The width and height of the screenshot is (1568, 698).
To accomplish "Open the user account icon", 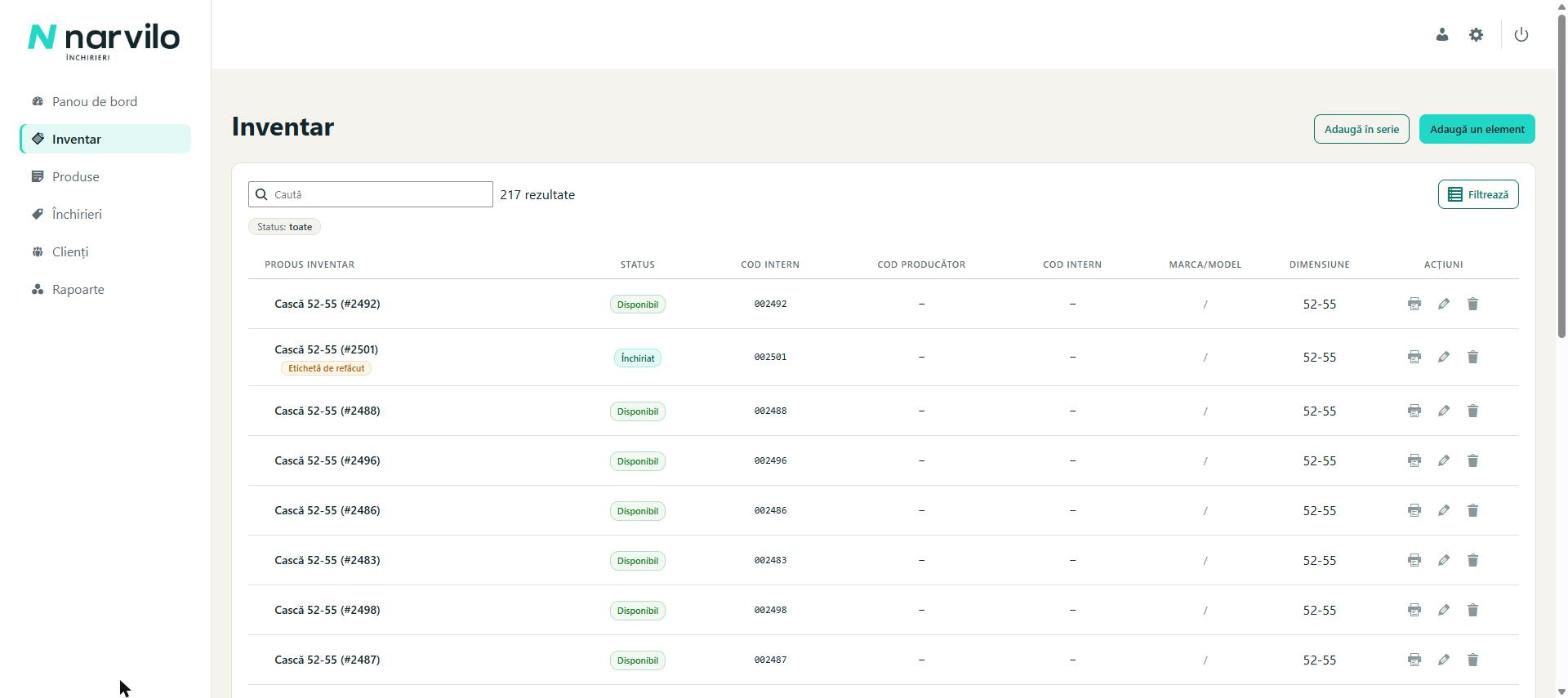I will point(1441,34).
